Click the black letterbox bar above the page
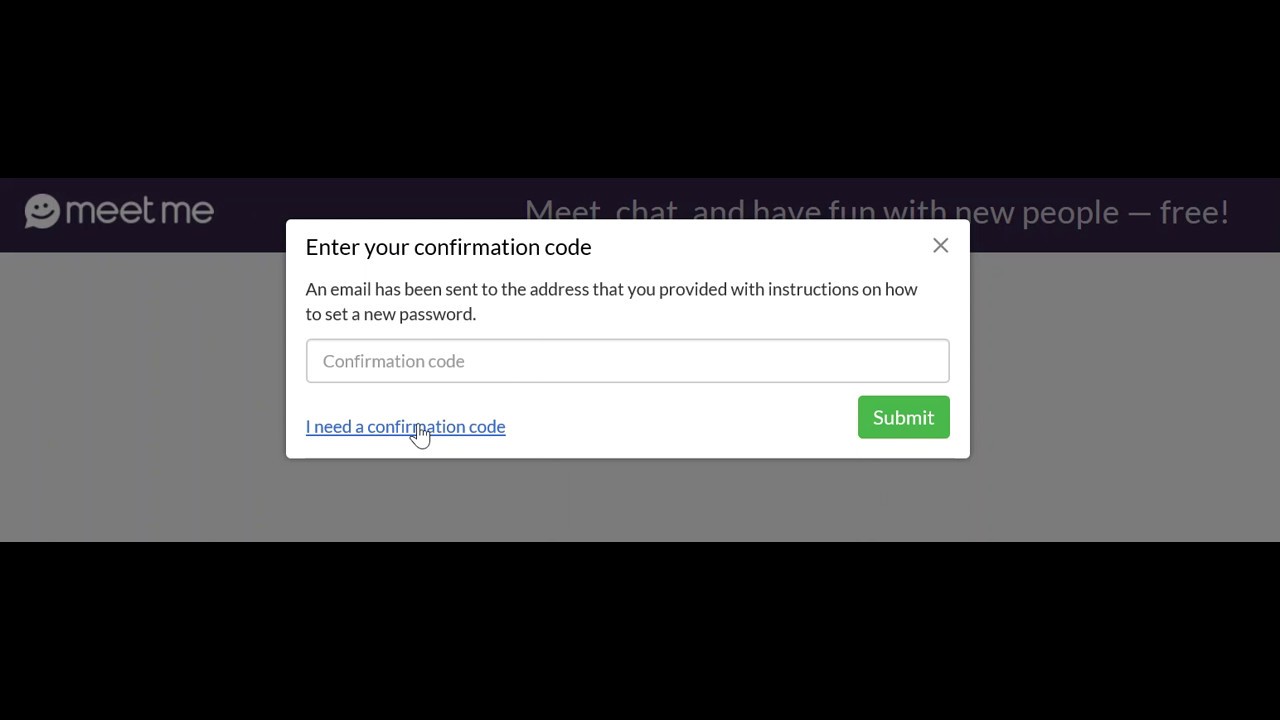 pyautogui.click(x=640, y=88)
